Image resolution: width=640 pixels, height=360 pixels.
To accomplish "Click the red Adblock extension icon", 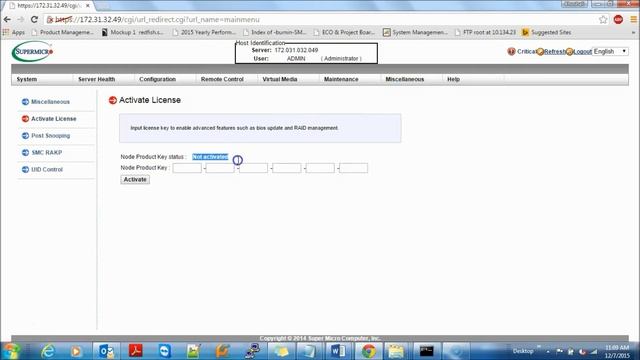I will [618, 20].
